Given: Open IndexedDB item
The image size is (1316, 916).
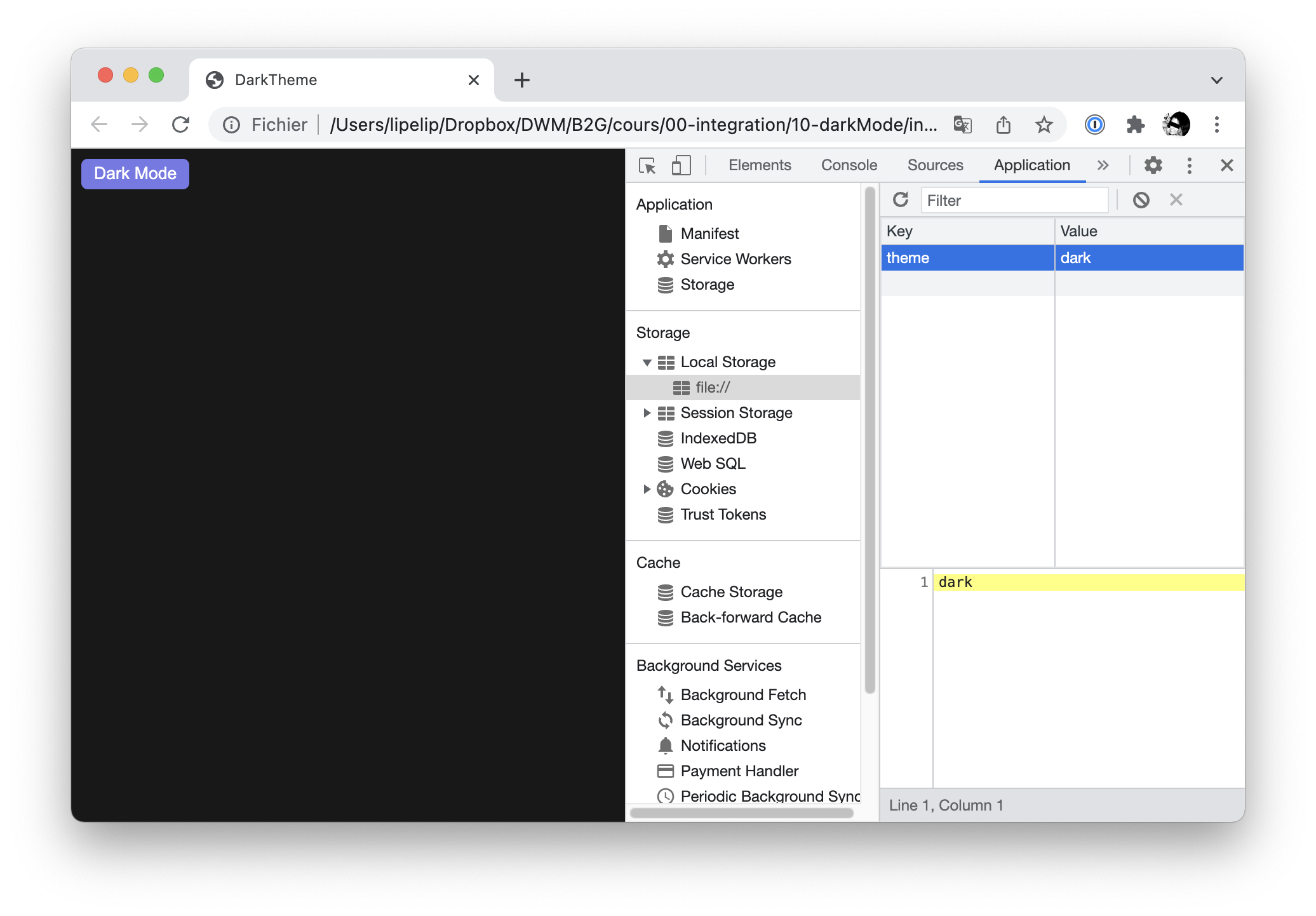Looking at the screenshot, I should click(718, 438).
